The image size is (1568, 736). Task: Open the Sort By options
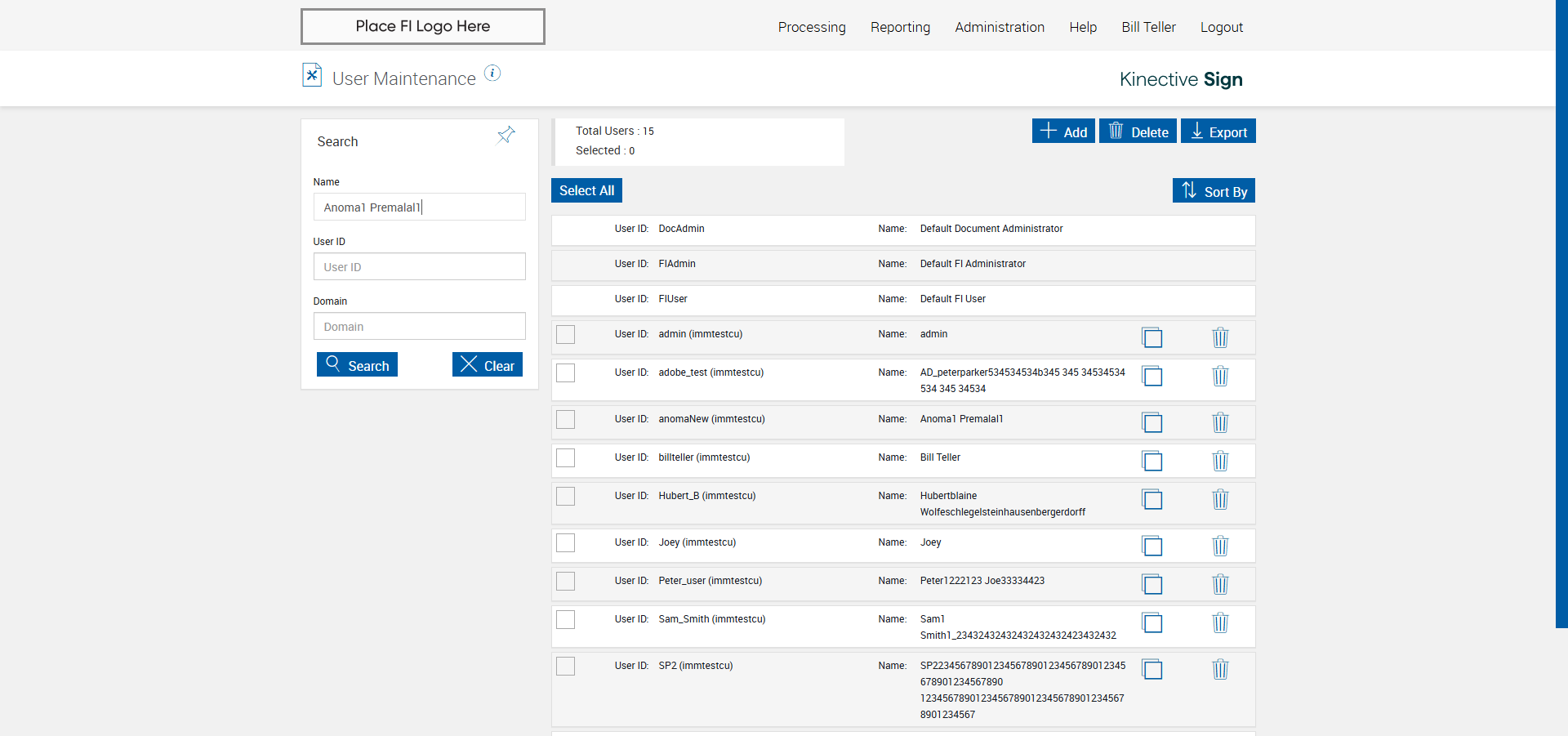(x=1214, y=191)
